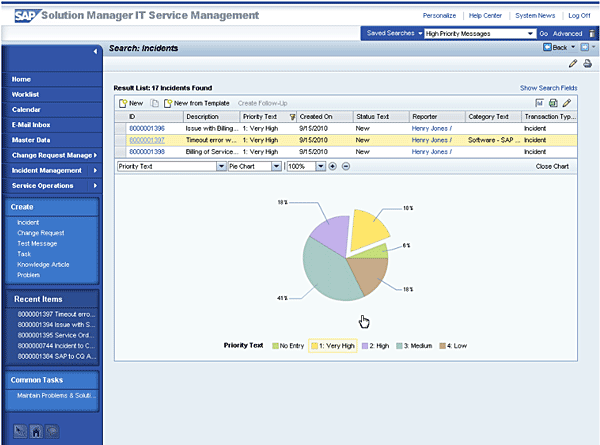Open the Priority Text chart field dropdown

[x=221, y=166]
